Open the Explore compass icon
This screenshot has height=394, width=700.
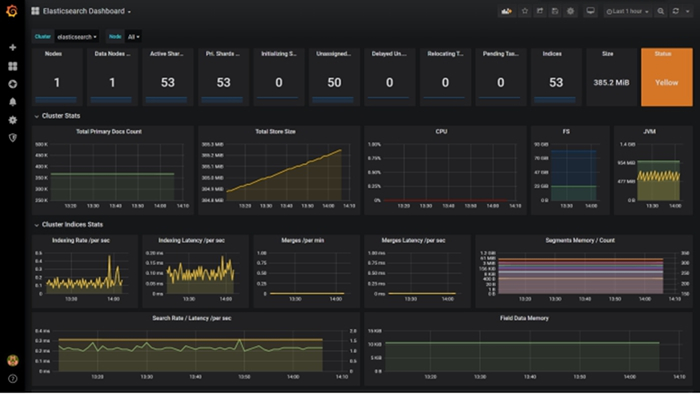click(12, 84)
